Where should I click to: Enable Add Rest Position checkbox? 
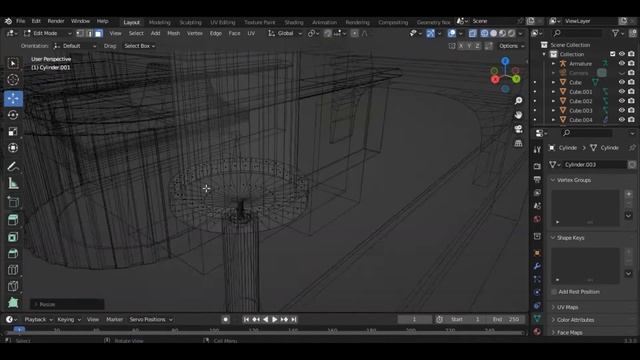(x=554, y=292)
